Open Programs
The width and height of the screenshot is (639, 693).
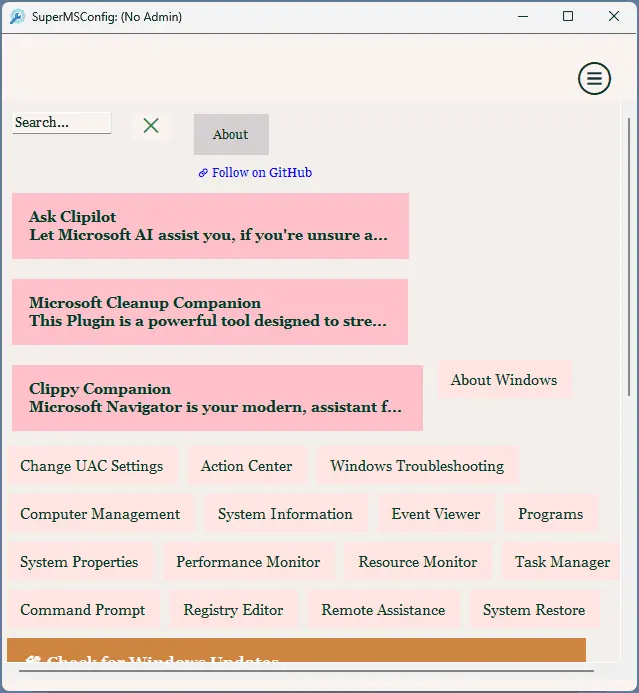(551, 514)
